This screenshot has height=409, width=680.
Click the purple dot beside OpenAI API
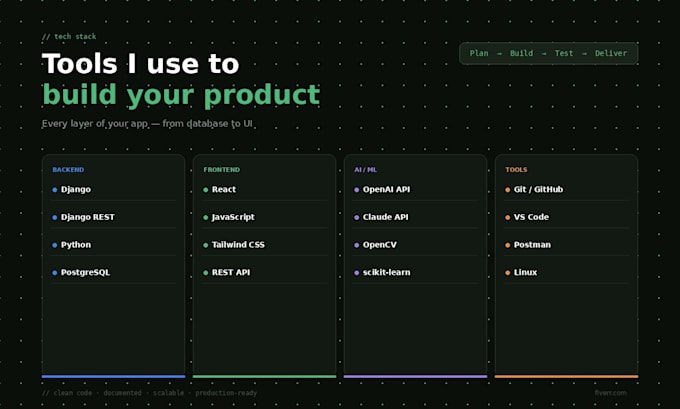pos(356,190)
